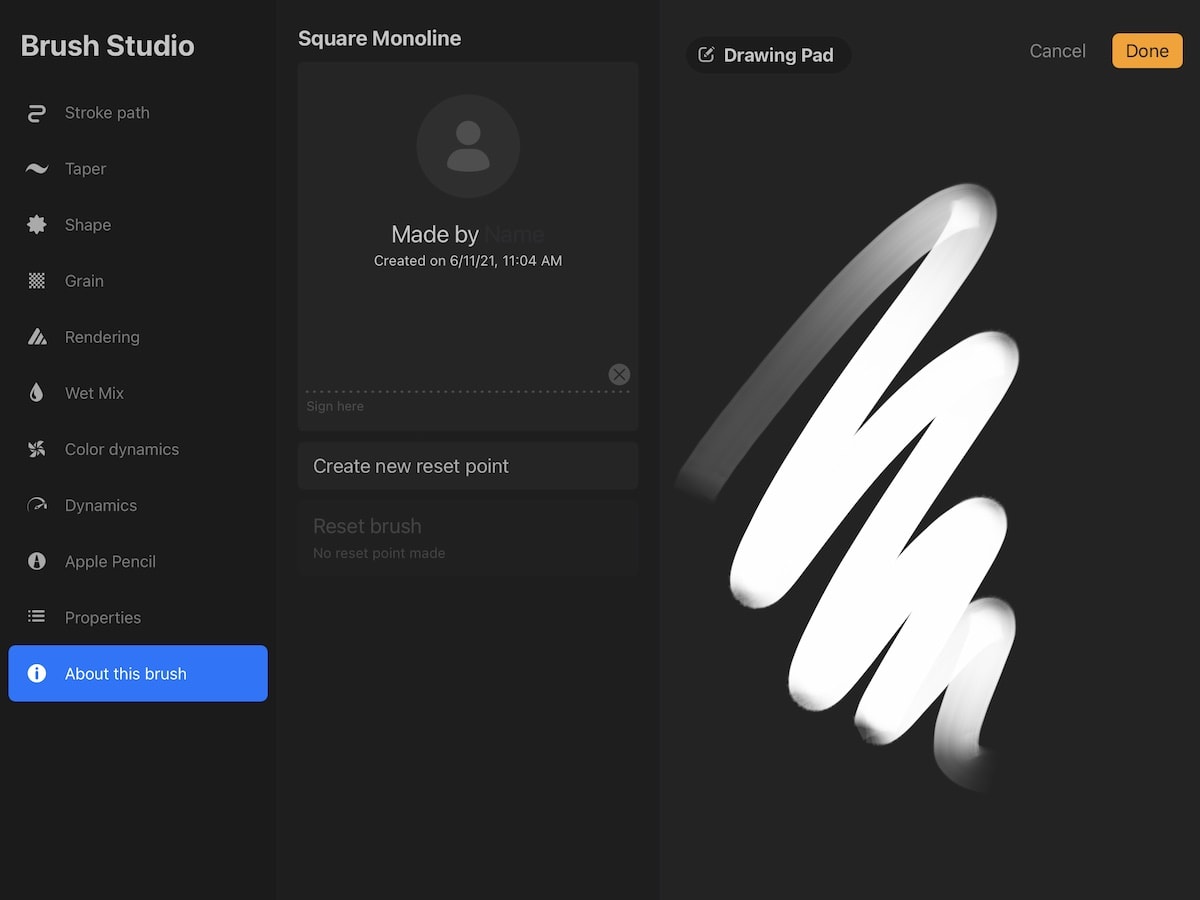The width and height of the screenshot is (1200, 900).
Task: Select the Wet Mix droplet icon
Action: 37,393
